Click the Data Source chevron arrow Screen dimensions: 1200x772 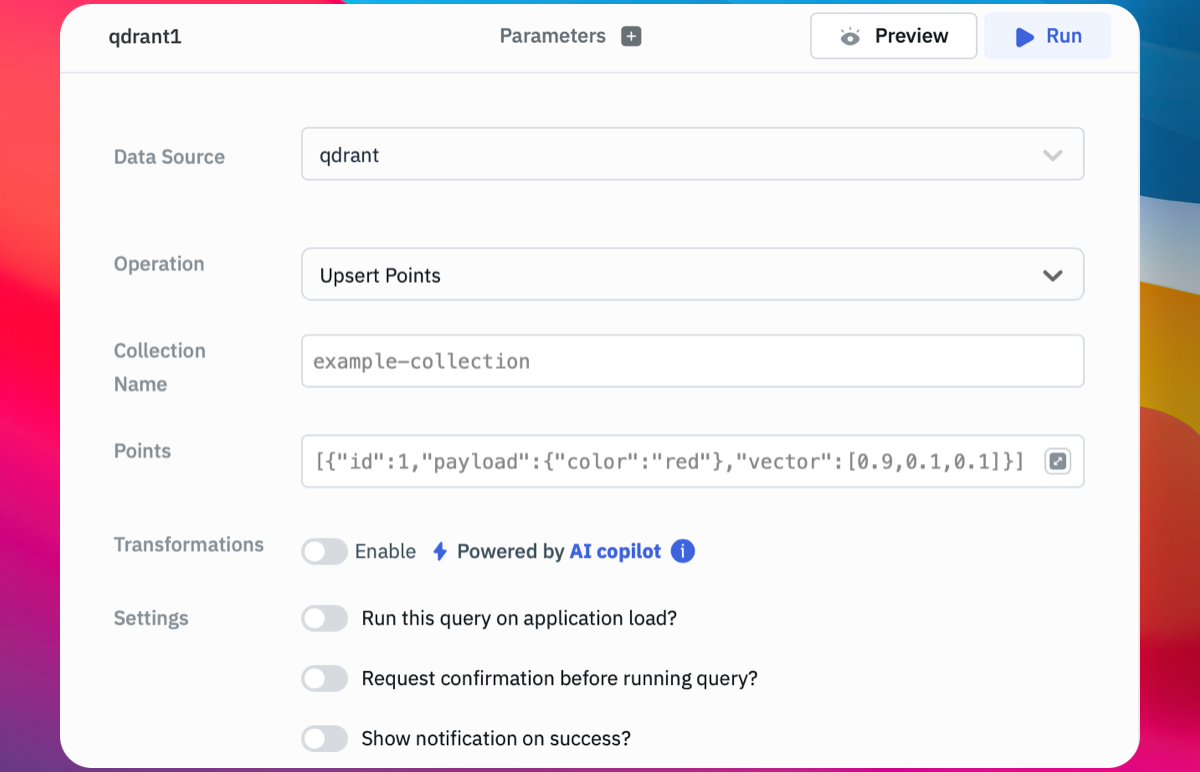tap(1052, 155)
